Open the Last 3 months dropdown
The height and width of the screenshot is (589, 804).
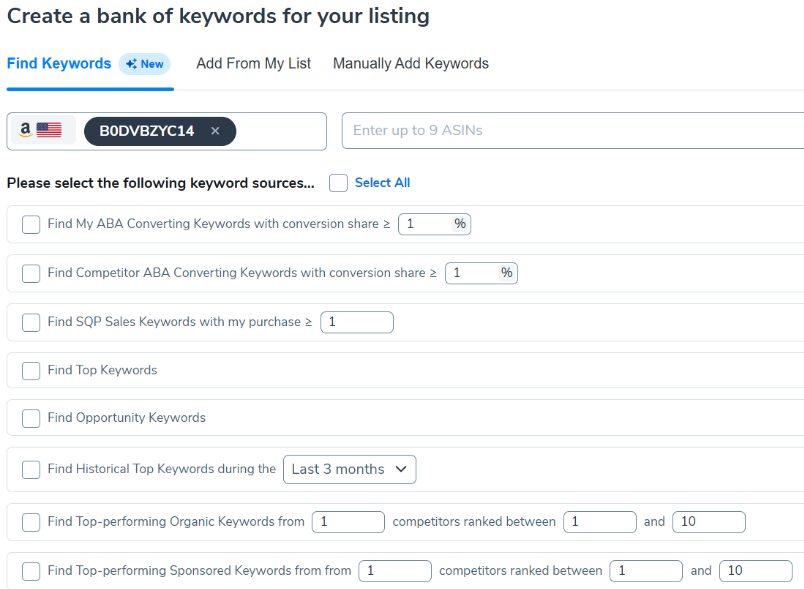[x=350, y=469]
